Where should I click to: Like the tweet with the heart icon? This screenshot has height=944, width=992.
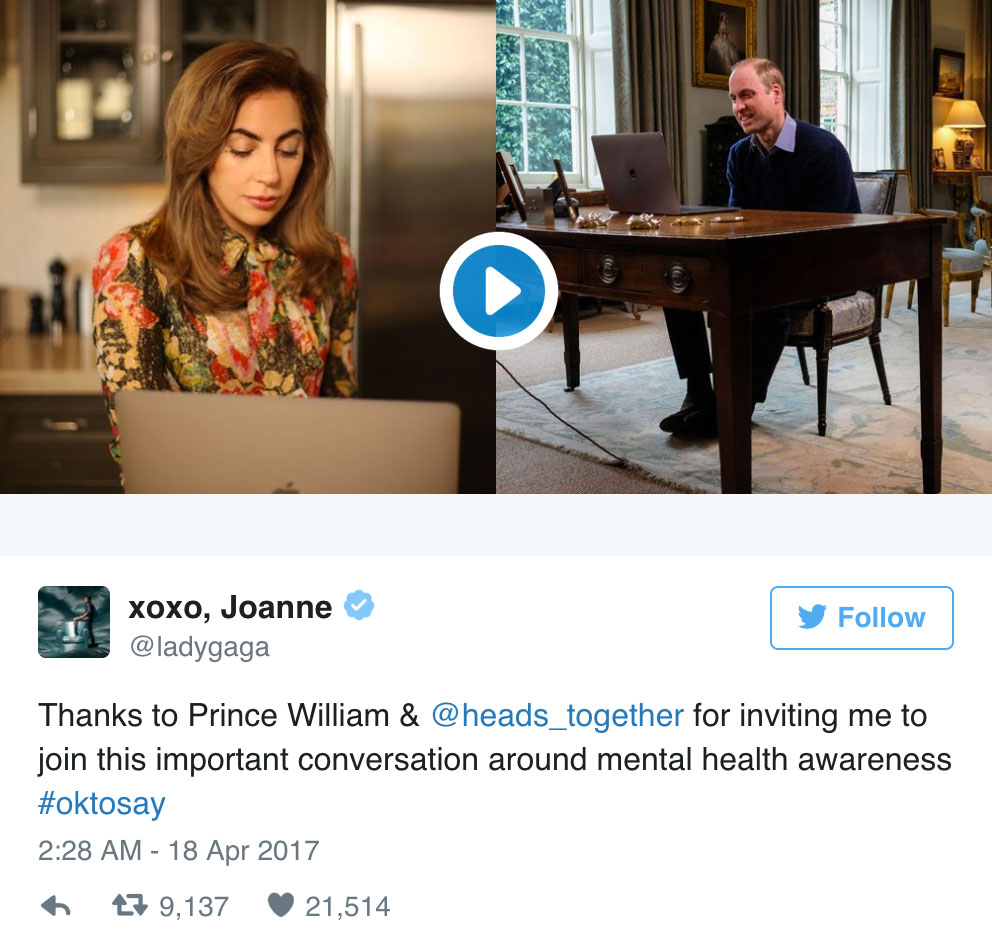pyautogui.click(x=281, y=905)
